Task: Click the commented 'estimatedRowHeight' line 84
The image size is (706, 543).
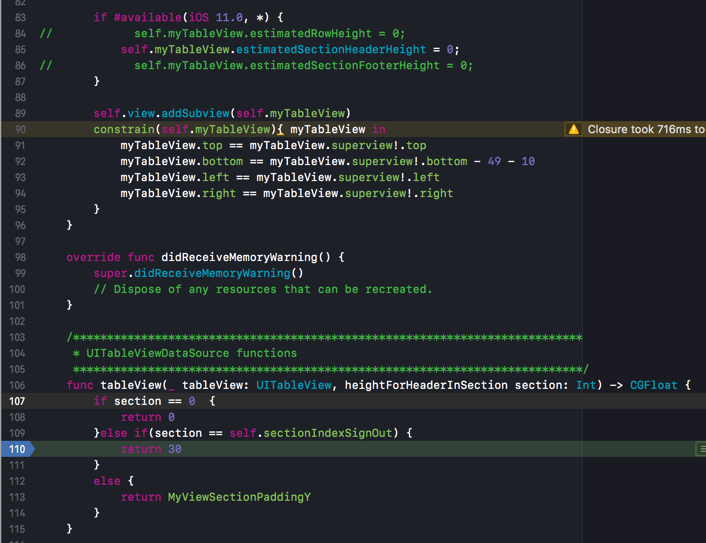Action: tap(269, 34)
